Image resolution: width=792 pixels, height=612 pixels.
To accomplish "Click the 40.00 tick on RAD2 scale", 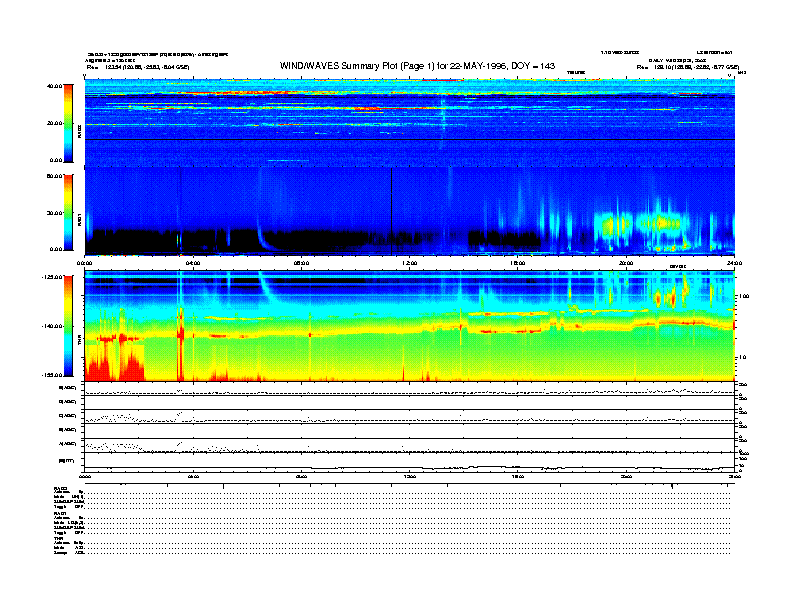I will (x=55, y=86).
